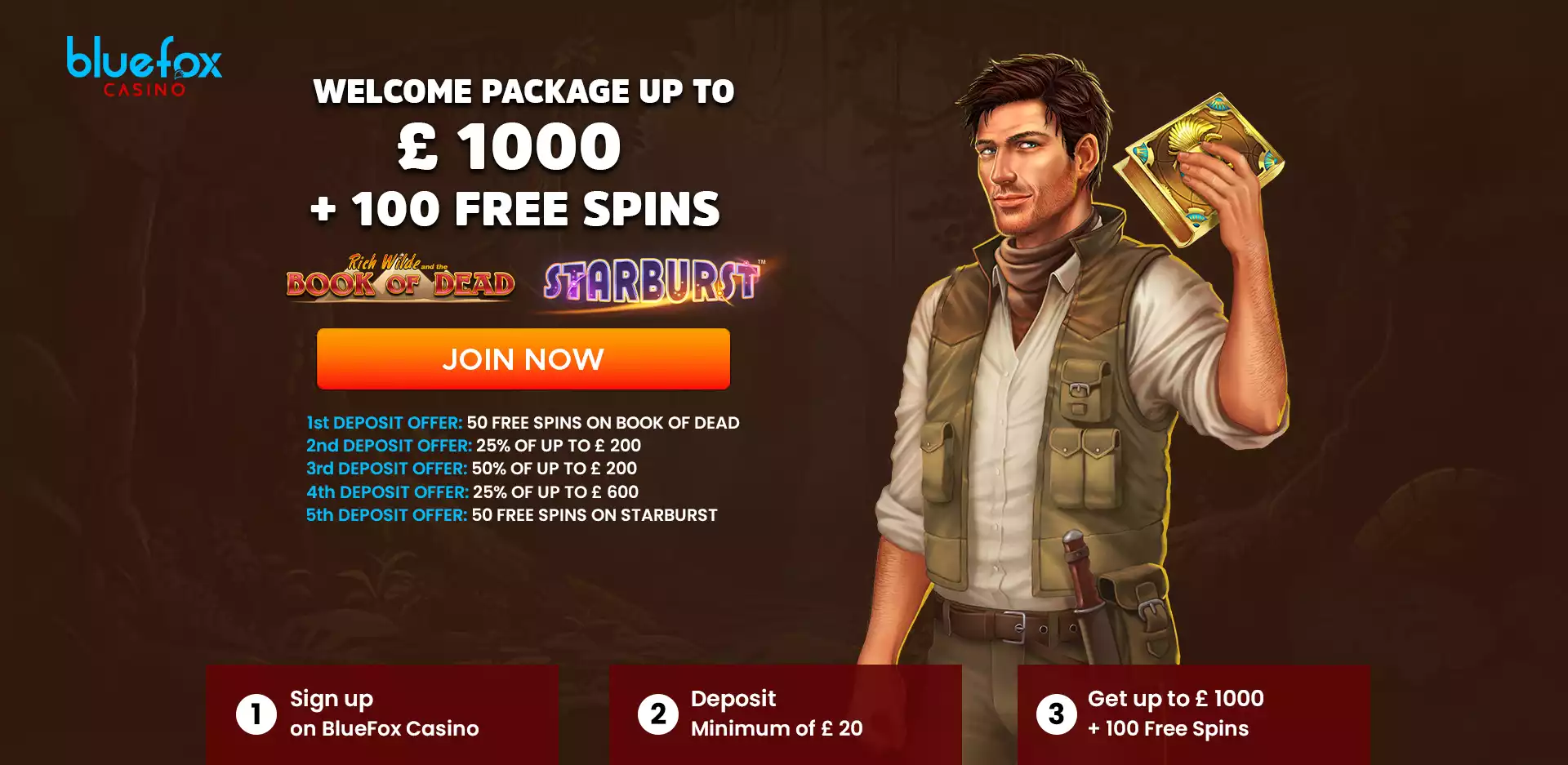Click the Starburst game logo
1568x765 pixels.
pos(653,282)
